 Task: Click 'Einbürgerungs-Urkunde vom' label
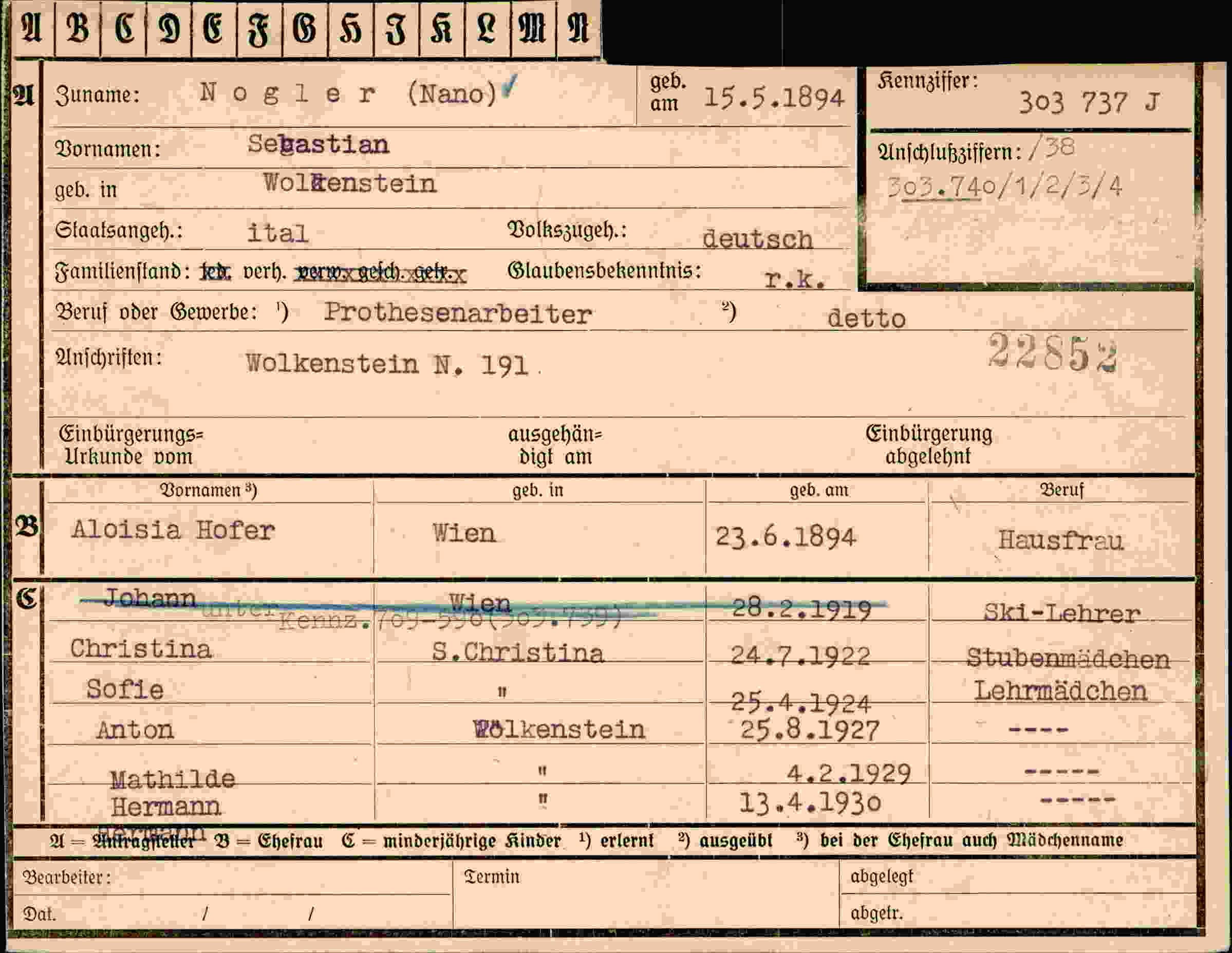pyautogui.click(x=131, y=445)
